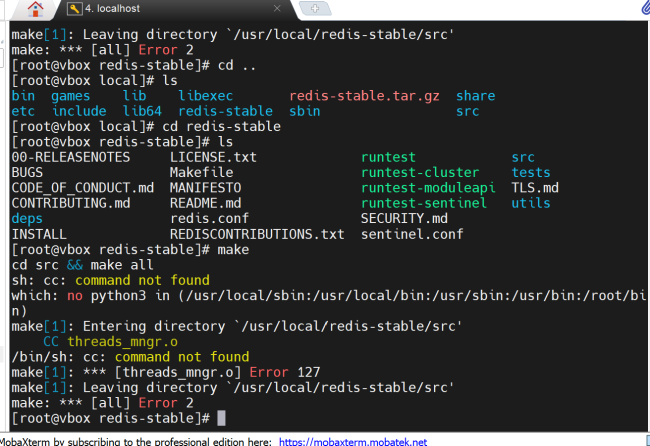Click the paperclip icon at top right
Screen dimensions: 650x446
tap(641, 10)
